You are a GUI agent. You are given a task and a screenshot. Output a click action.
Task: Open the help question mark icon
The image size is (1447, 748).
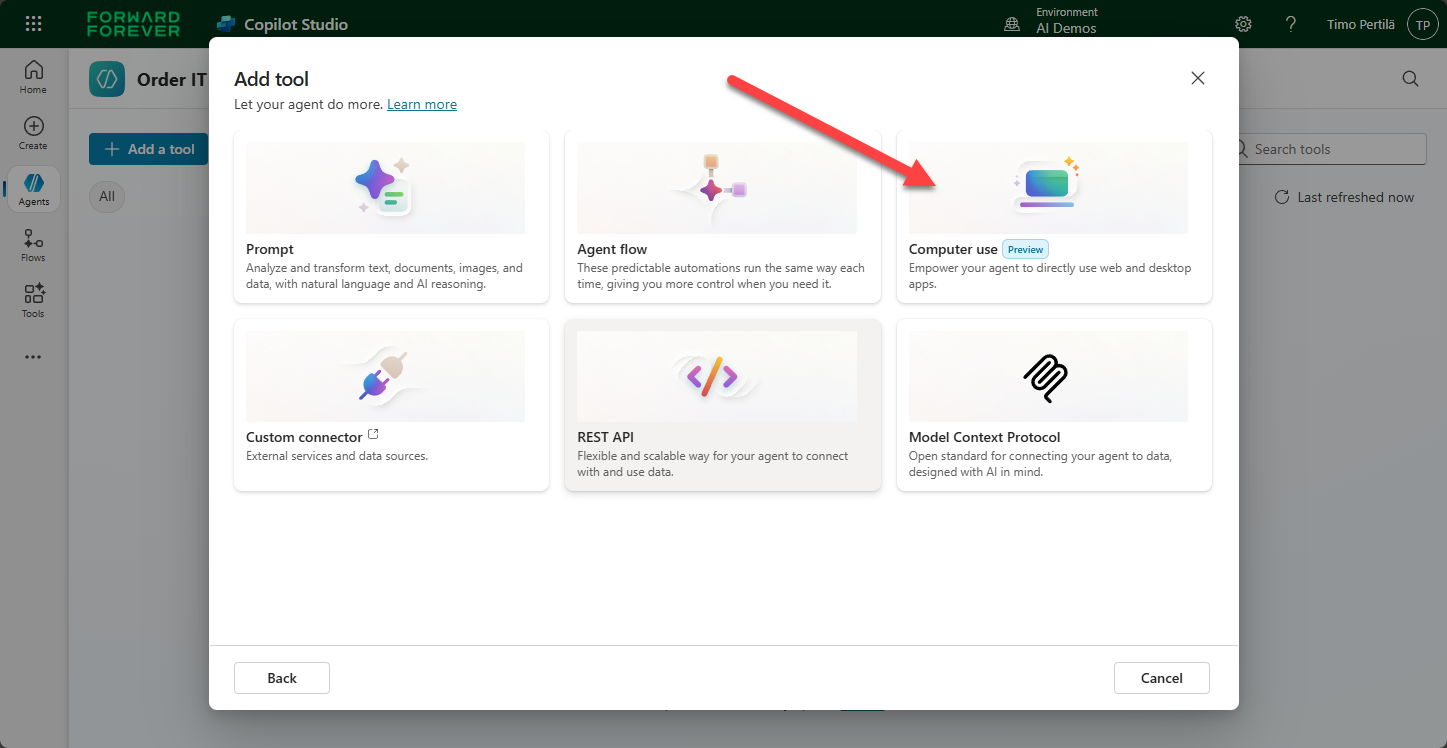coord(1291,24)
